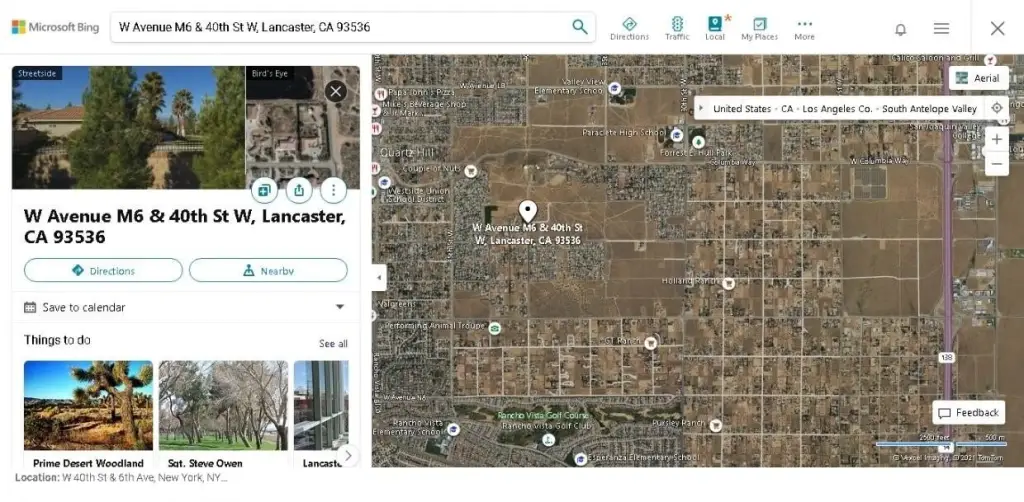Click the notifications bell icon

[x=900, y=29]
